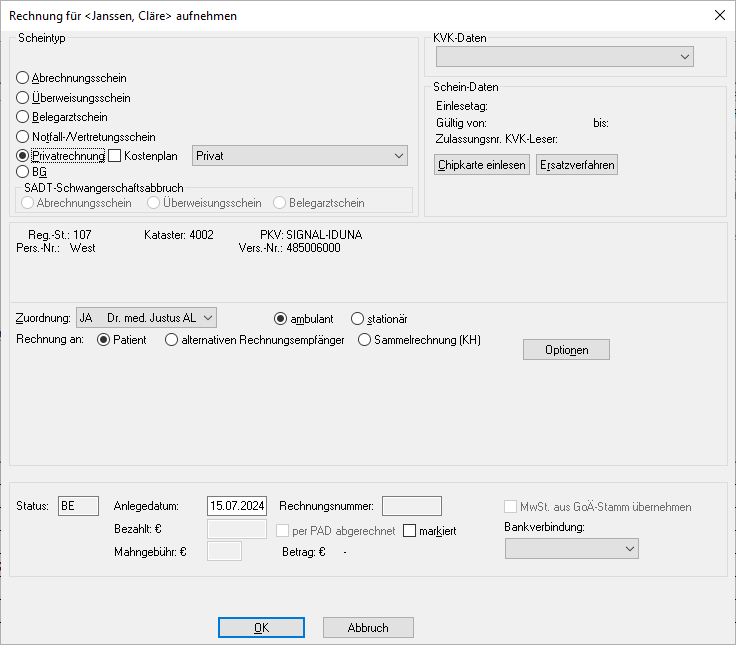The image size is (736, 645).
Task: Select the Abrechnungsschein radio button
Action: pyautogui.click(x=23, y=78)
